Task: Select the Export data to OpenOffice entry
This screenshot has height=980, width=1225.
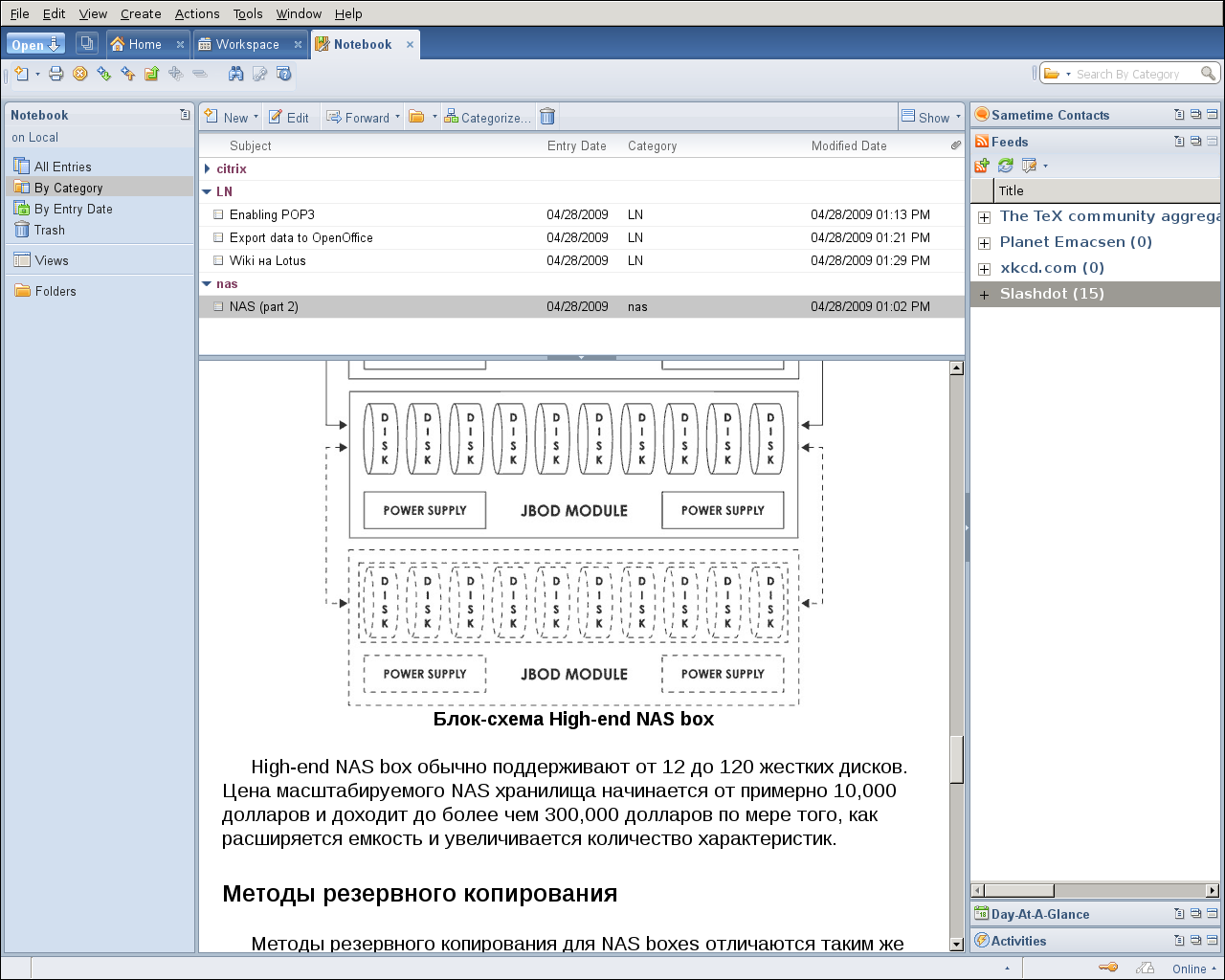Action: (582, 237)
